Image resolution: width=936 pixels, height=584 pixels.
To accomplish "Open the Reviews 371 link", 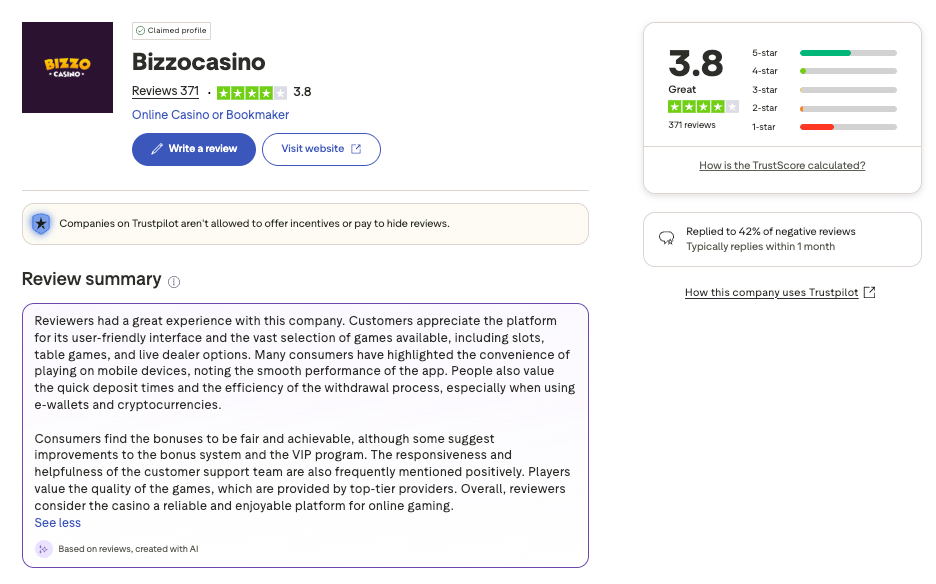I will pos(166,91).
